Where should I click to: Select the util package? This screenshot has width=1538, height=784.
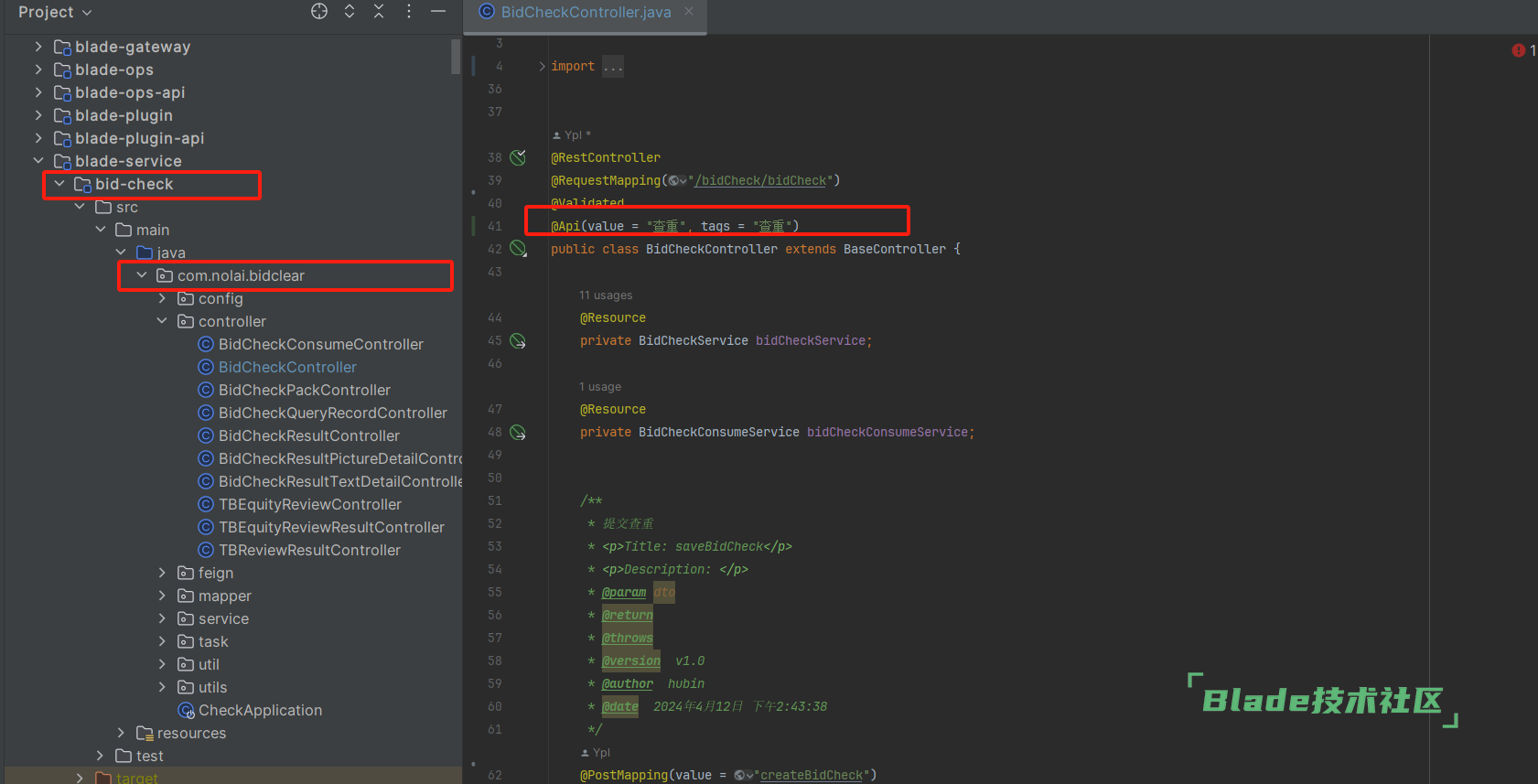tap(209, 664)
